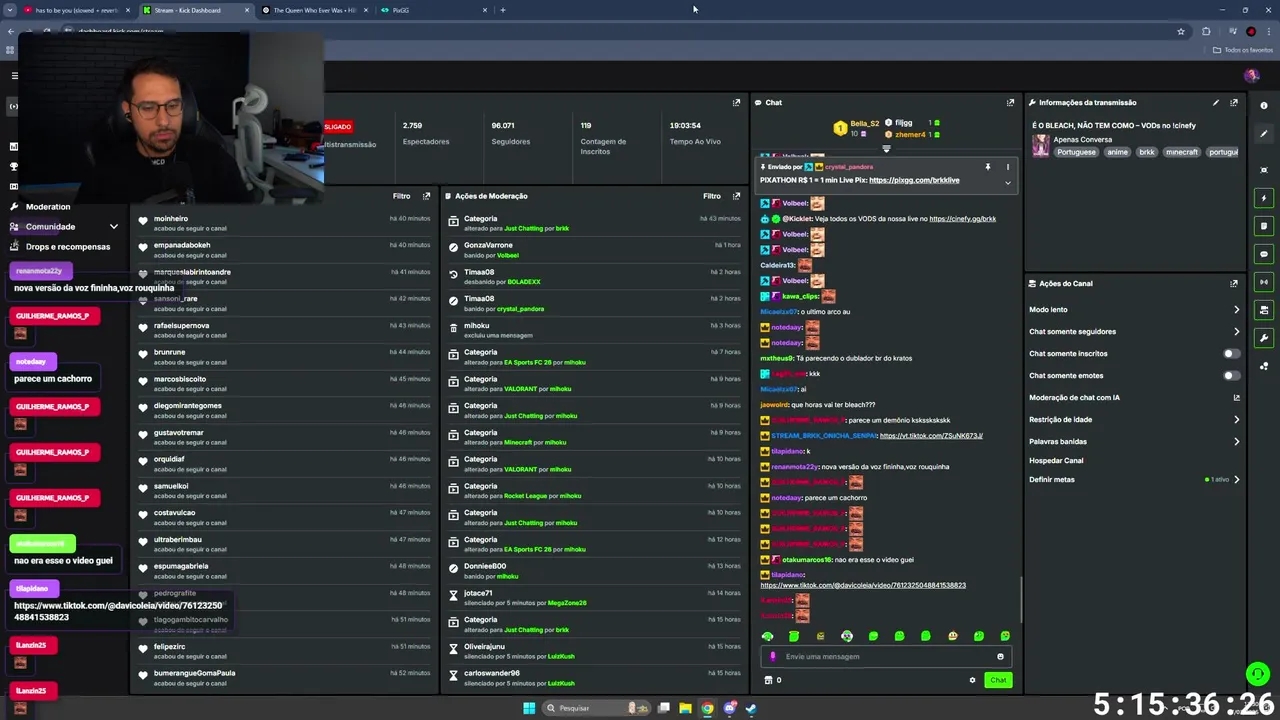This screenshot has width=1280, height=720.
Task: Click moderation entry GonzaVarrone
Action: pos(488,245)
